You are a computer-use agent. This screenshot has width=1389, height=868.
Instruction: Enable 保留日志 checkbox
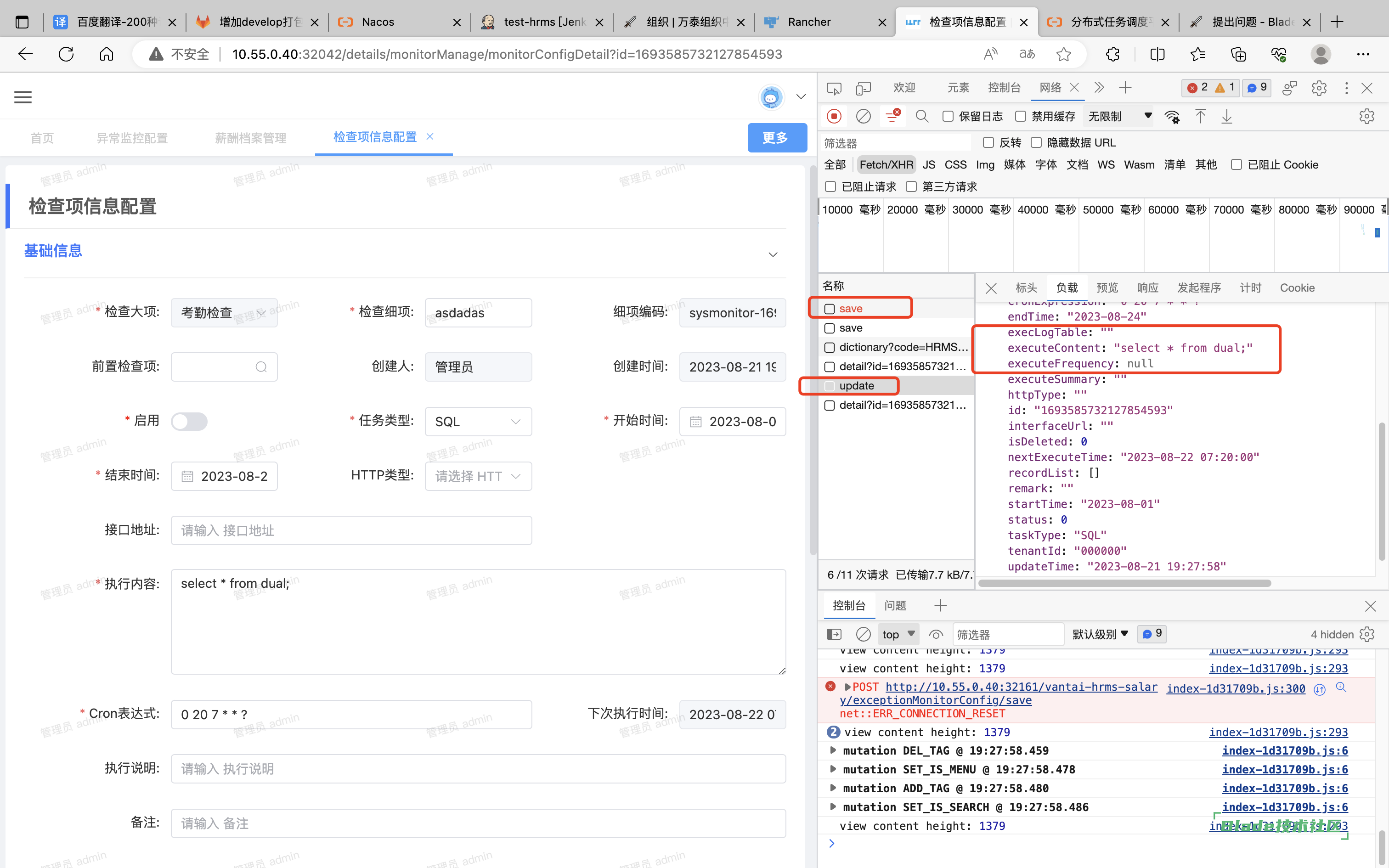click(948, 117)
